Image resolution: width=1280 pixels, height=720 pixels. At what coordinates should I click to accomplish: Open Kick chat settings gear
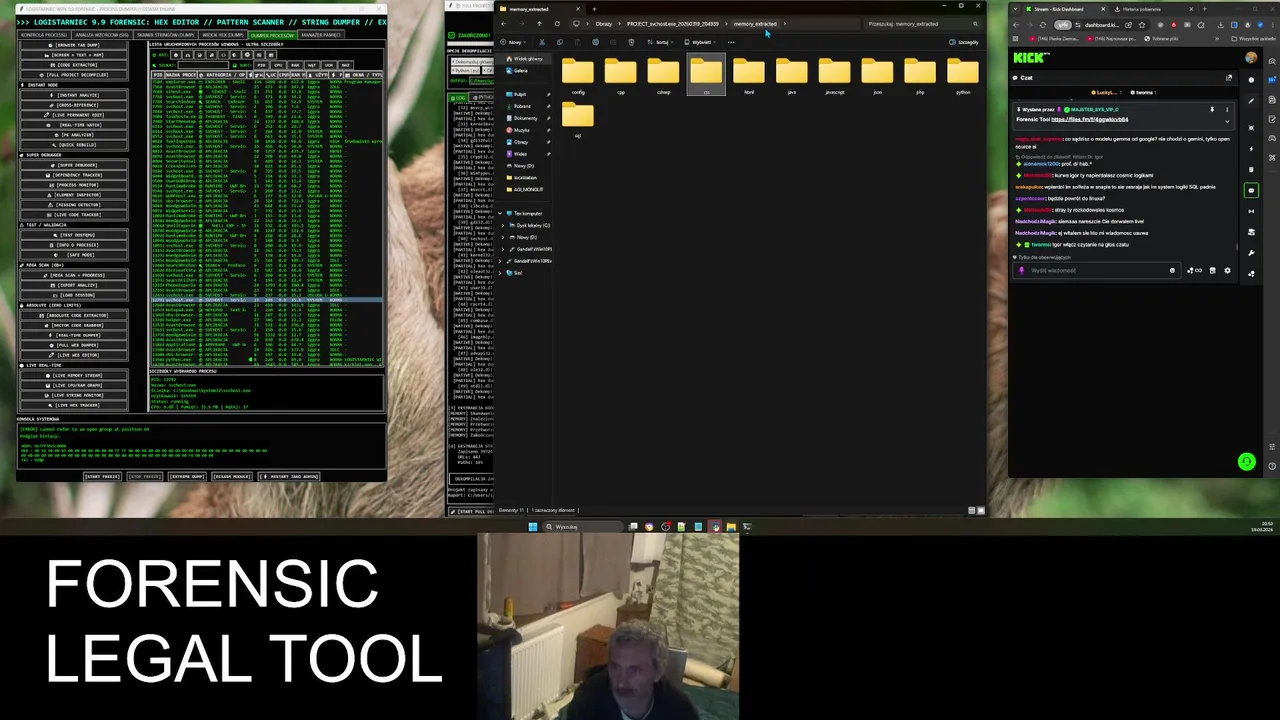click(x=1227, y=270)
